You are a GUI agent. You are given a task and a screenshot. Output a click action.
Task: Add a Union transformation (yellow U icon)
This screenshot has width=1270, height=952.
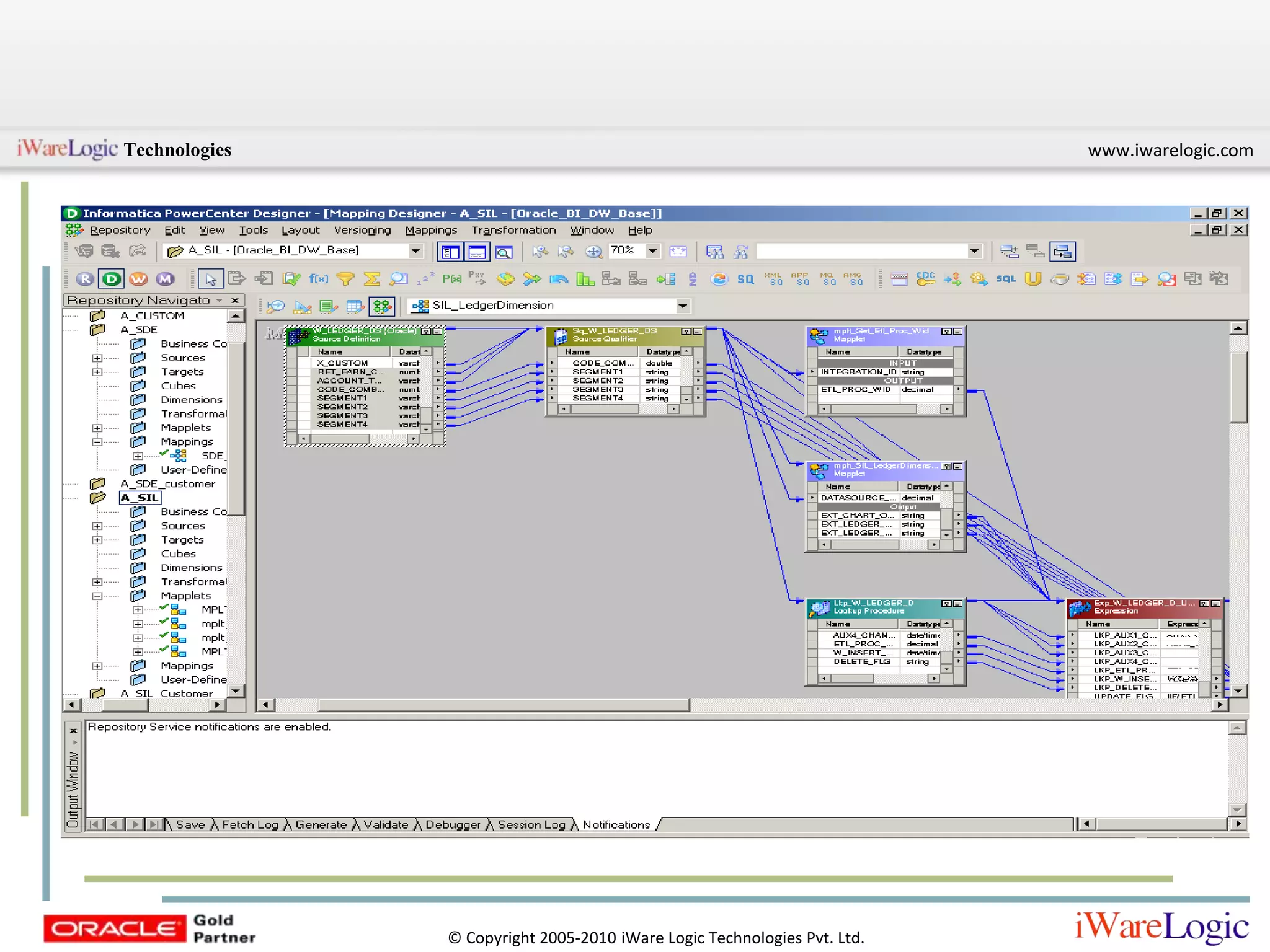click(1032, 280)
